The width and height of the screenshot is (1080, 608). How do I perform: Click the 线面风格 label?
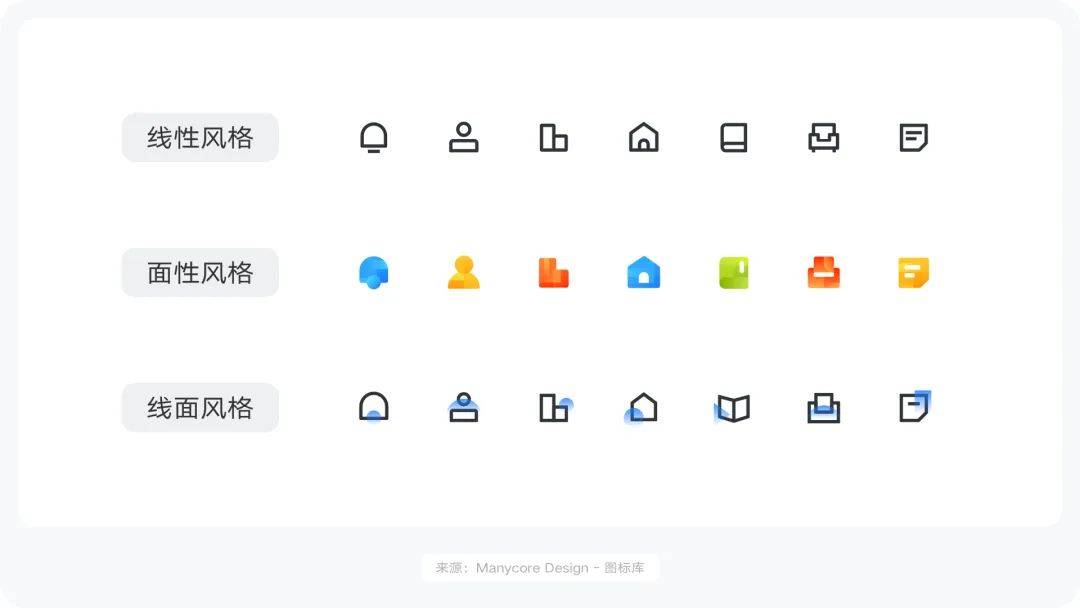click(x=200, y=408)
